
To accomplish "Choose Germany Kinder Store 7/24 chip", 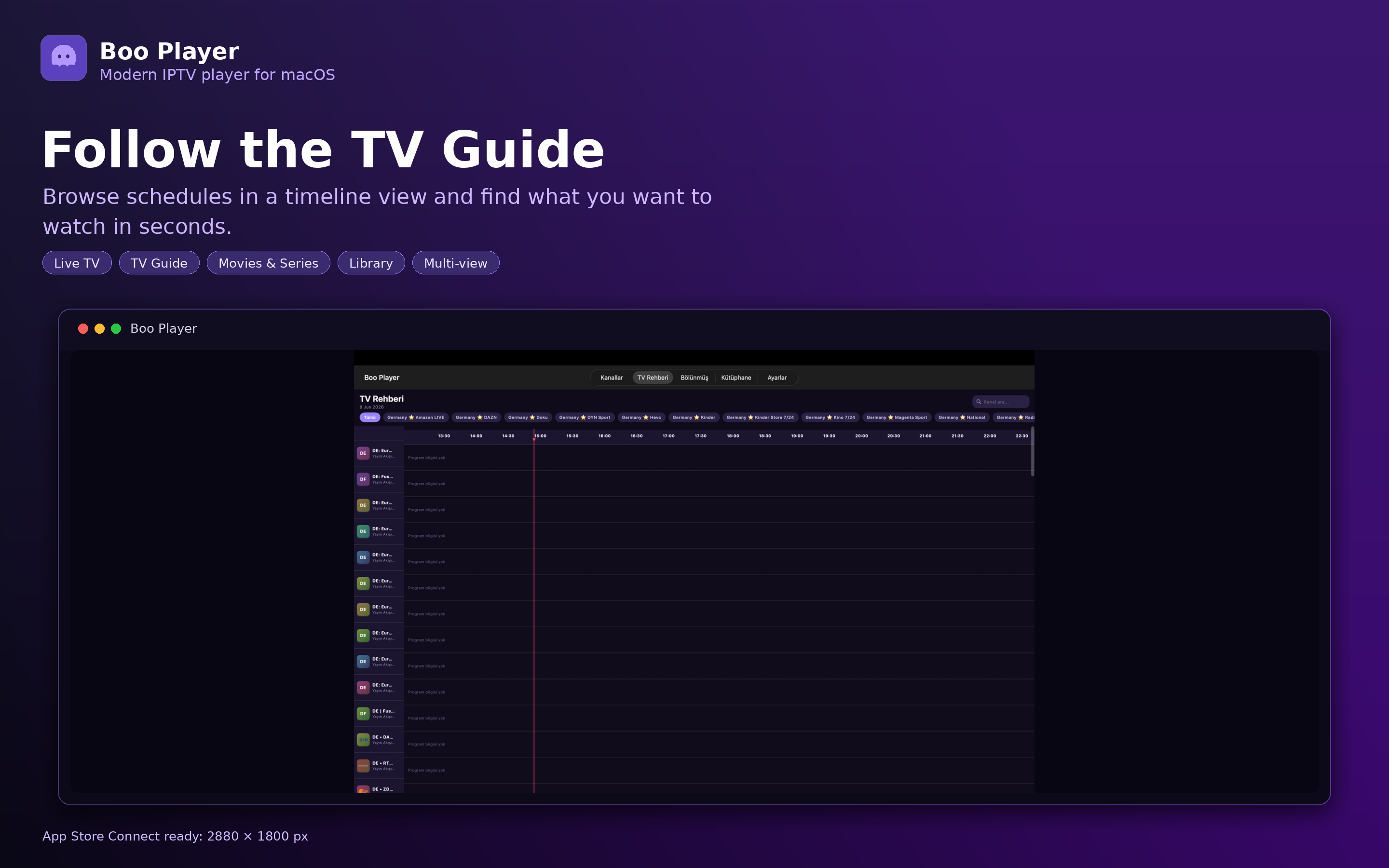I will click(760, 417).
